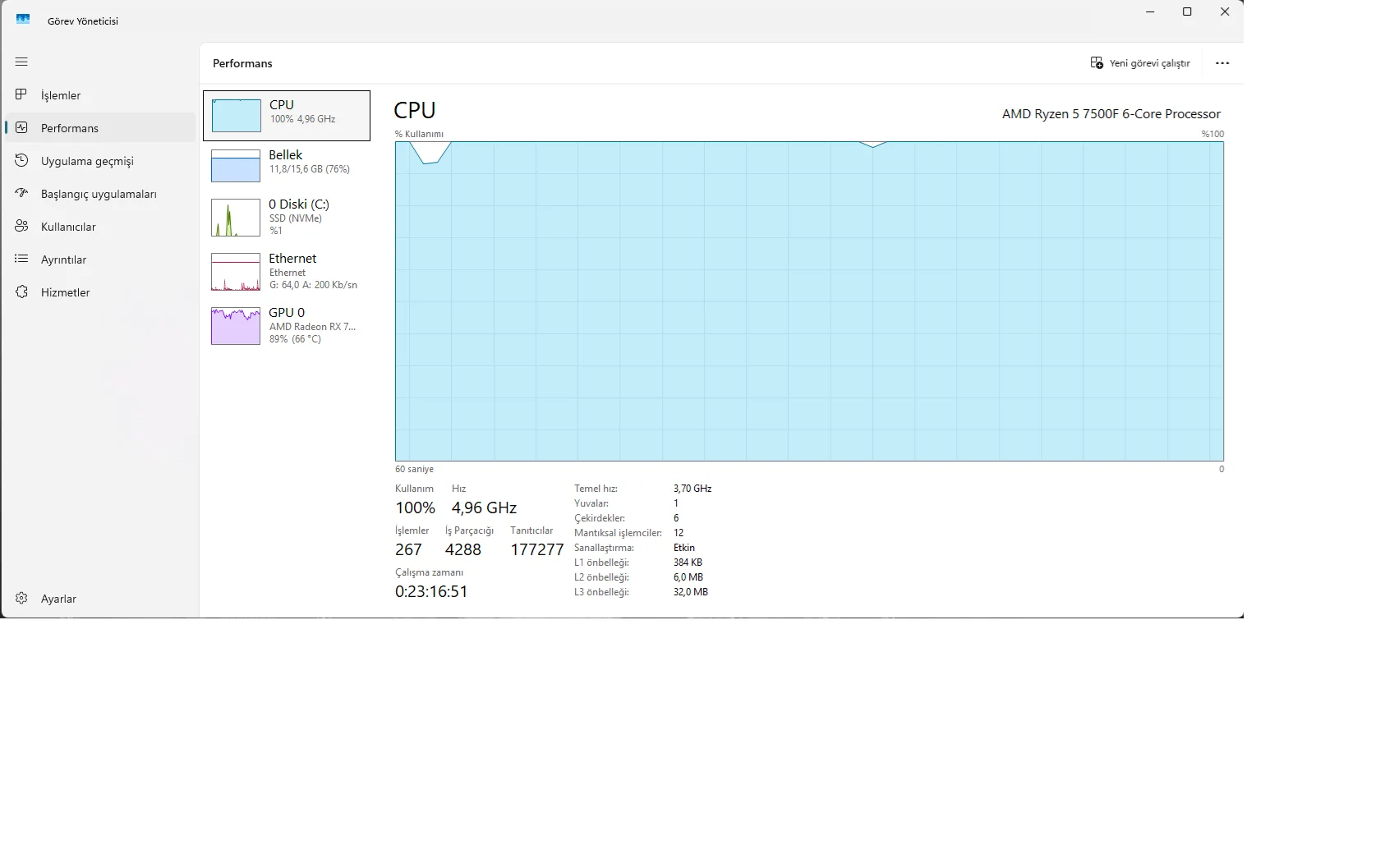The image size is (1394, 868).
Task: Click the large CPU heading
Action: point(415,110)
